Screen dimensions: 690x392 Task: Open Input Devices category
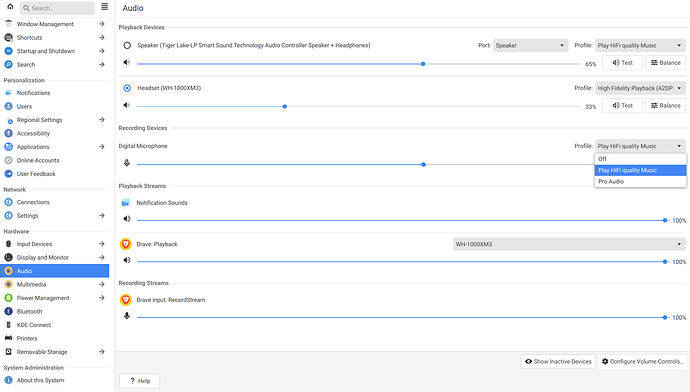click(55, 244)
